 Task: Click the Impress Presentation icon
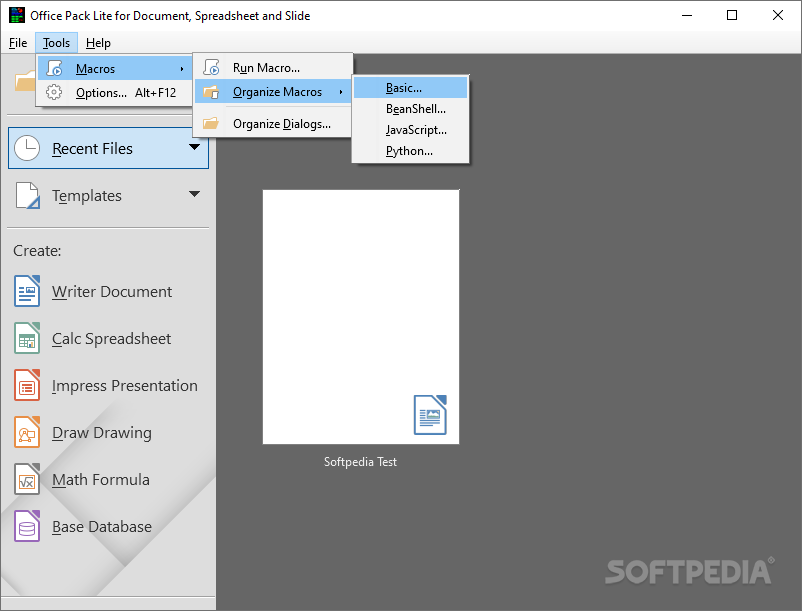tap(27, 385)
